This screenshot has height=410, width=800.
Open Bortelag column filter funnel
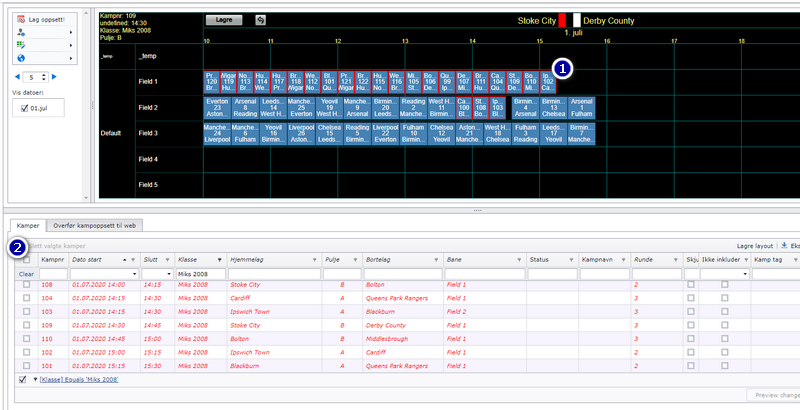pyautogui.click(x=436, y=260)
